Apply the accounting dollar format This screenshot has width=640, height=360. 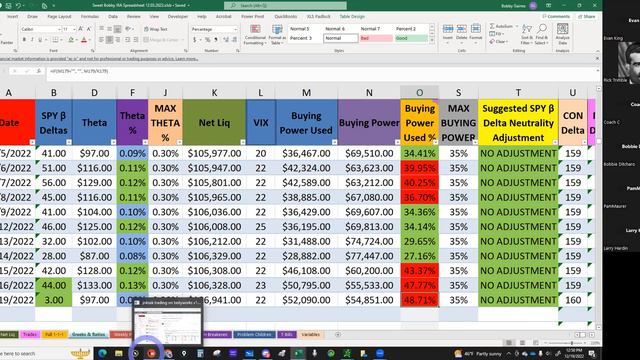click(x=195, y=40)
